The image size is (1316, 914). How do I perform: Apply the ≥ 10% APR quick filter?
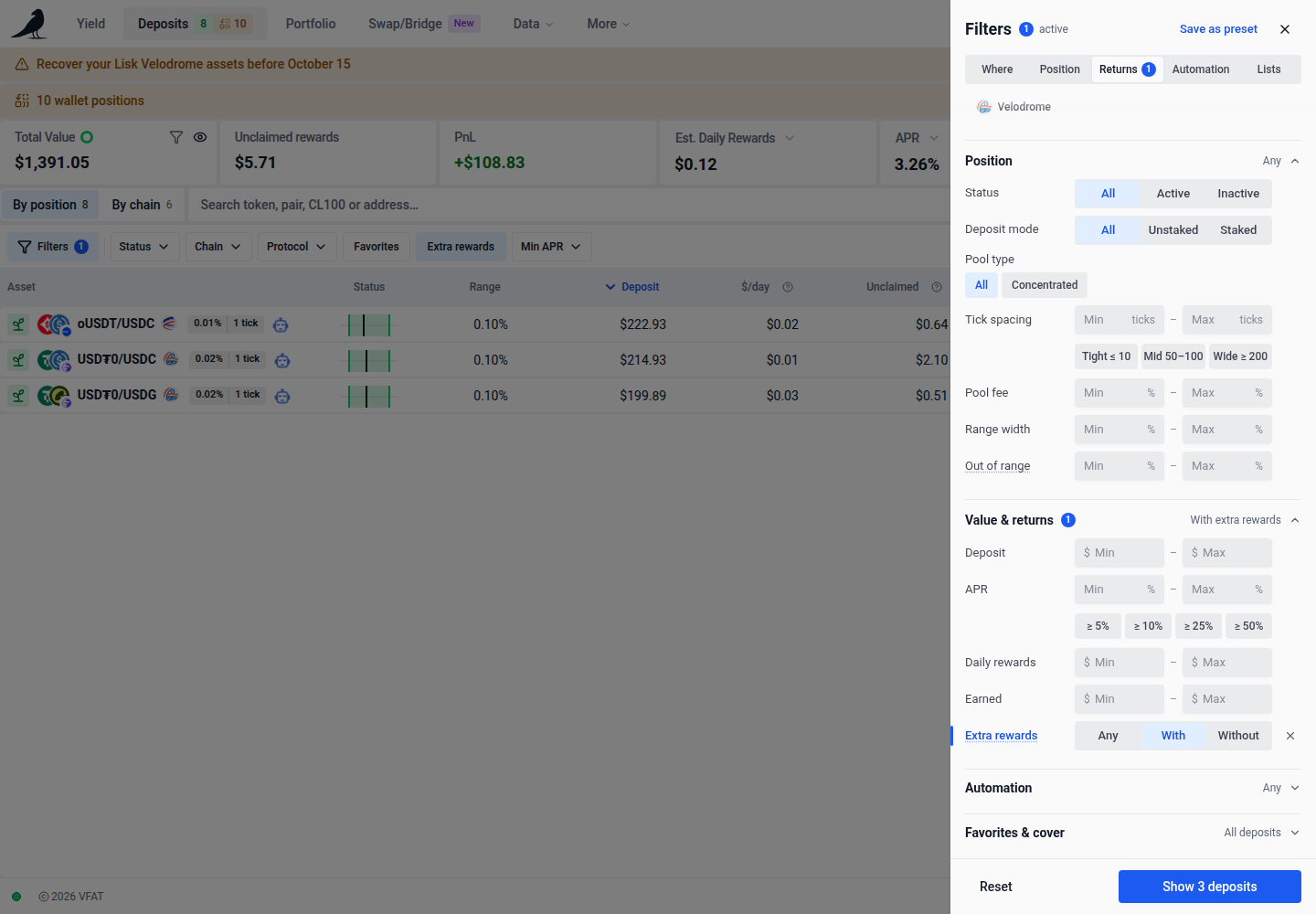(1148, 626)
